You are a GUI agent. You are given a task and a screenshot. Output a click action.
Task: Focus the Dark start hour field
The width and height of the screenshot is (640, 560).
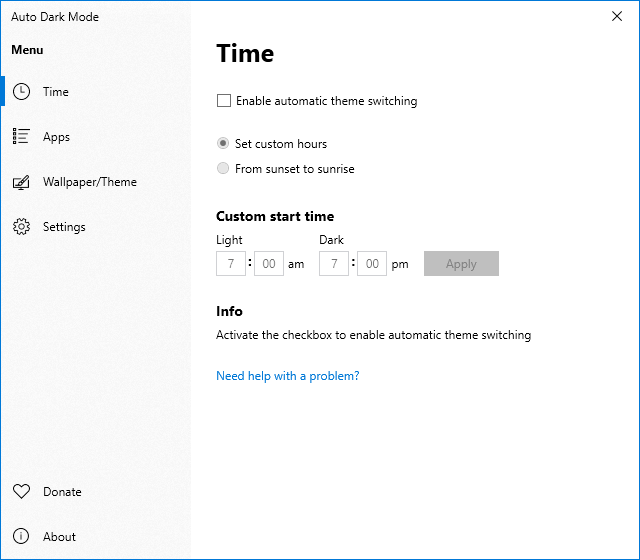(333, 264)
